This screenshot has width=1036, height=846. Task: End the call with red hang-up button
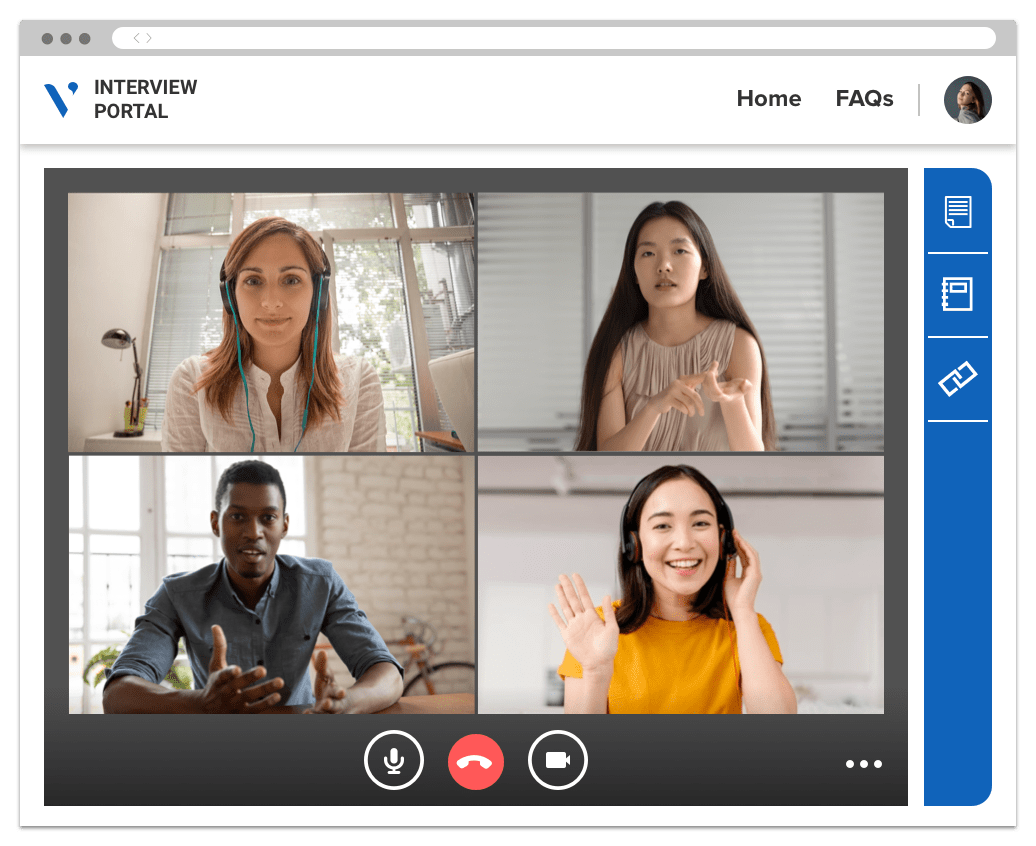[476, 761]
